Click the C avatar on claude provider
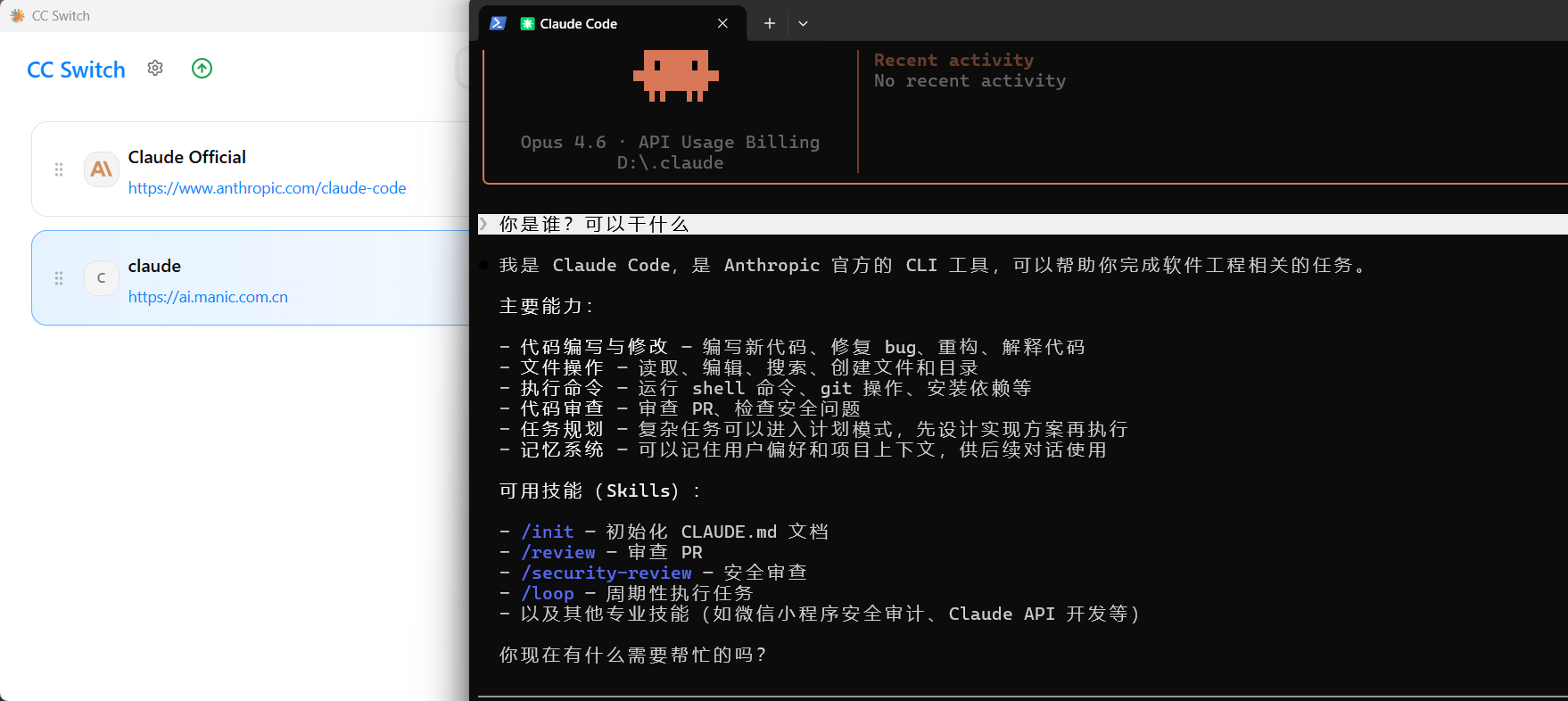This screenshot has height=701, width=1568. tap(102, 278)
